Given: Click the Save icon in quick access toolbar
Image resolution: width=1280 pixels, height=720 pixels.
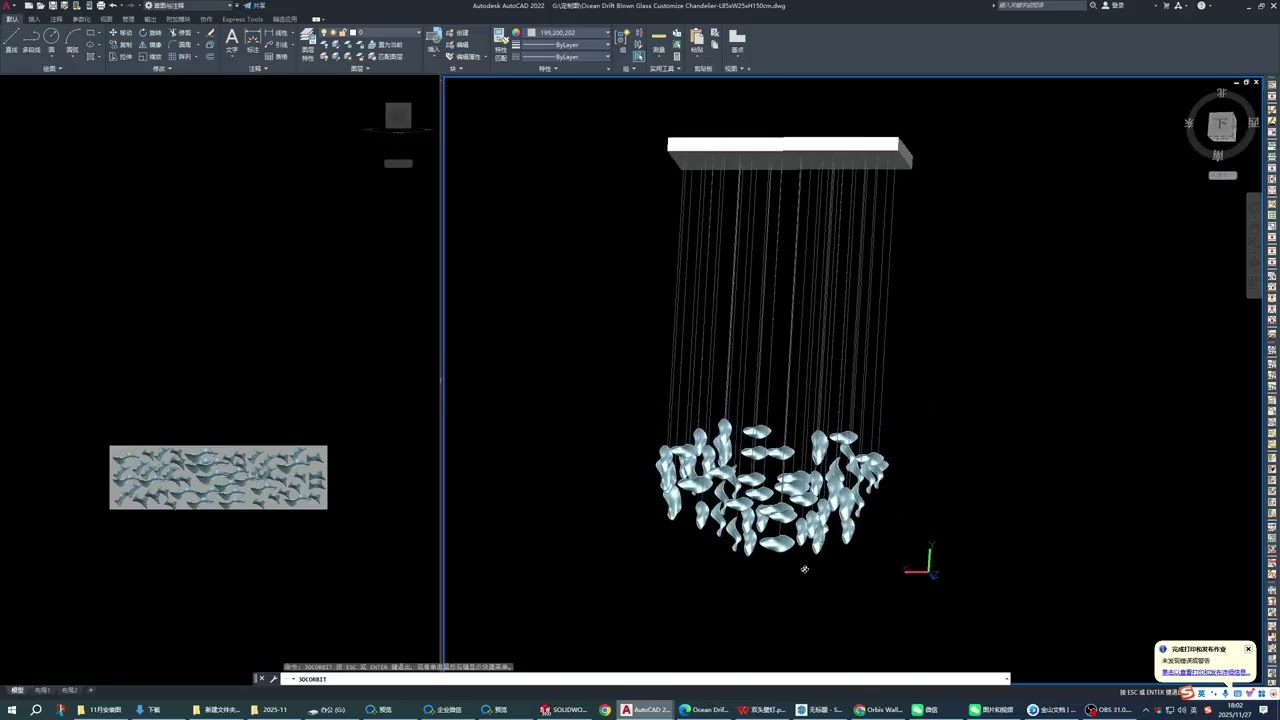Looking at the screenshot, I should (52, 6).
